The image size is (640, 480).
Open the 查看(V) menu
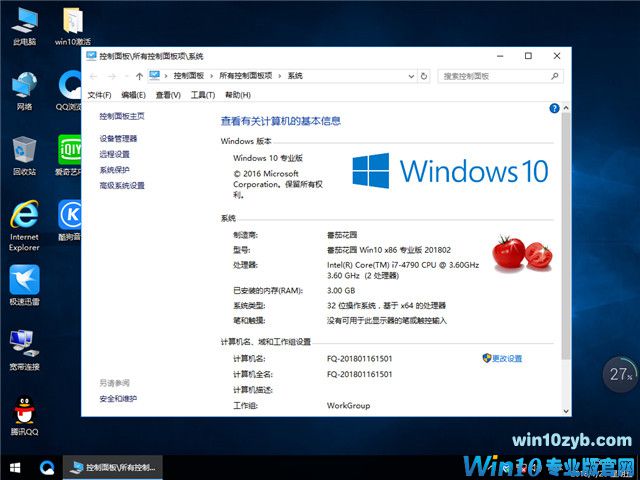coord(168,95)
